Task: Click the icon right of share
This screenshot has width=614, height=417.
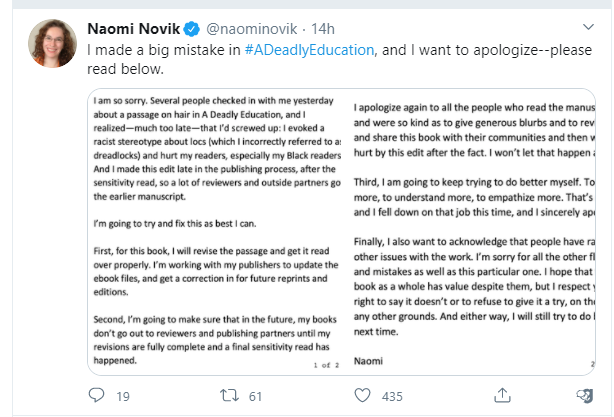Action: coord(585,396)
